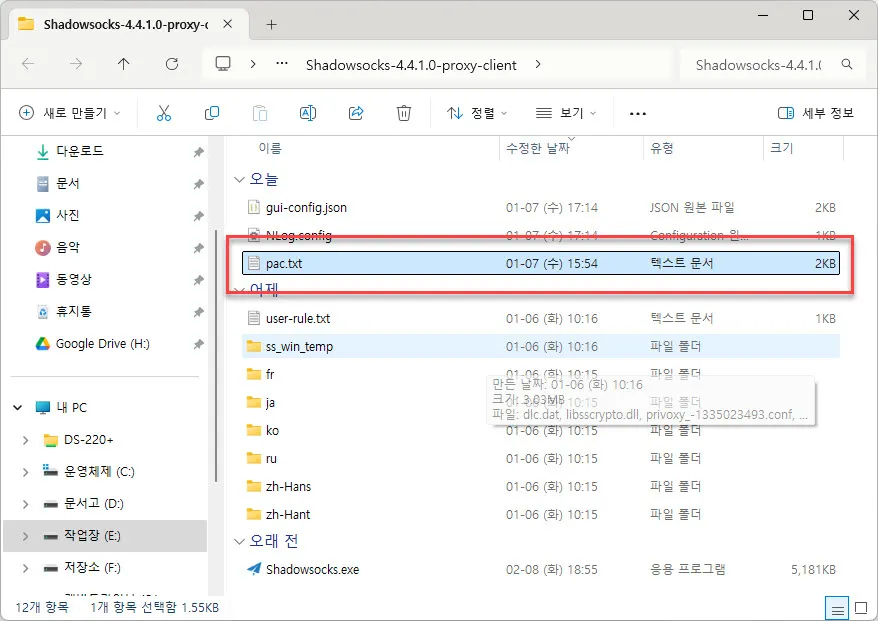Screen dimensions: 878x621
Task: Click chevron after Shadowsocks-4.4.1.0-proxy-client breadcrumb
Action: 538,64
